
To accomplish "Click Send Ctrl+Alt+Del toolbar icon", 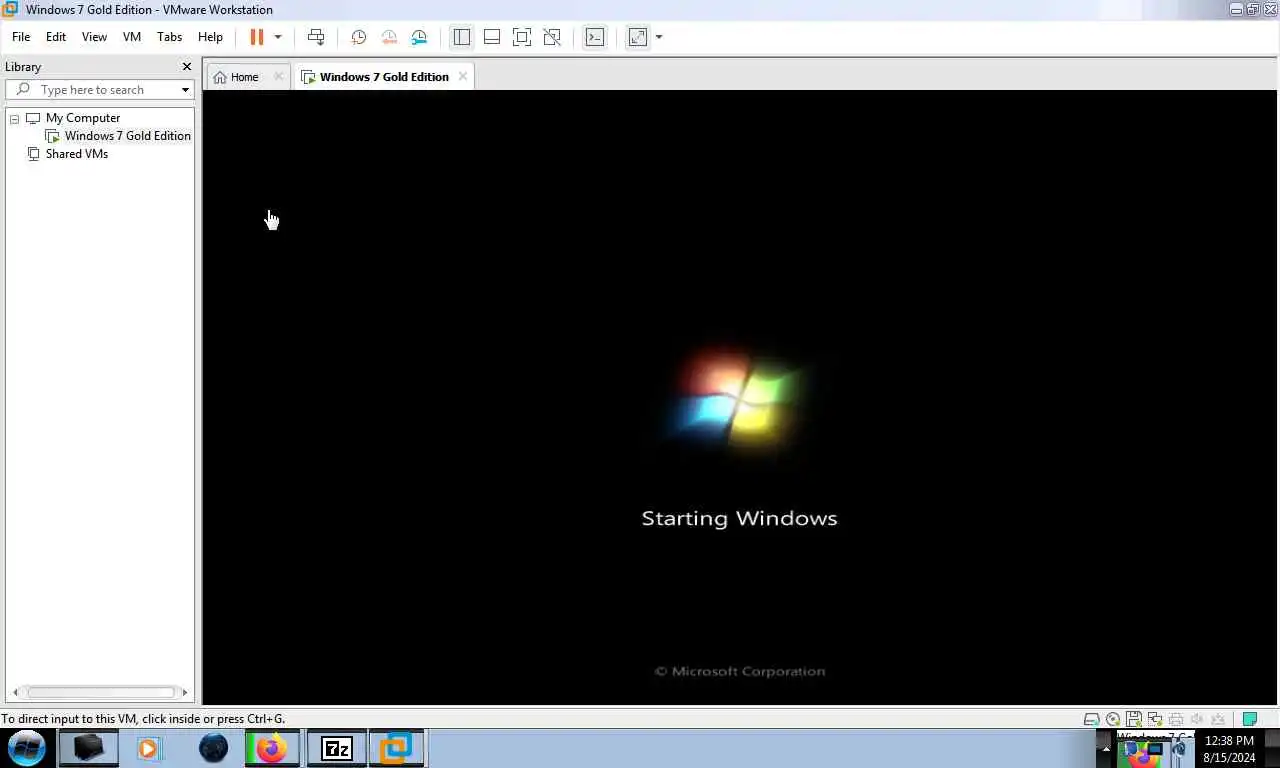I will 316,37.
